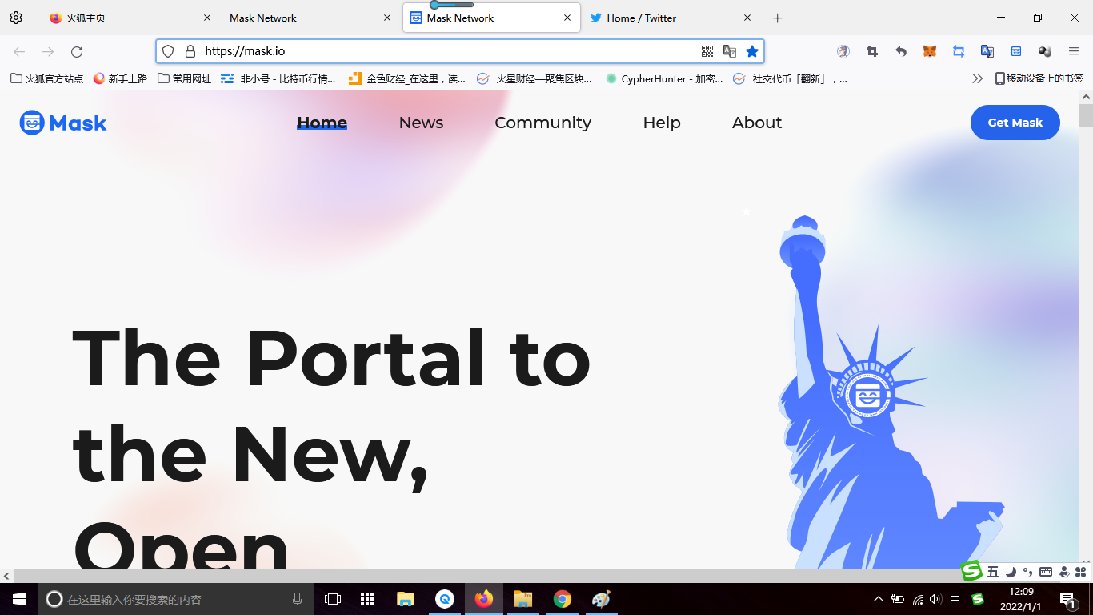This screenshot has width=1093, height=615.
Task: Open the Home nav link
Action: pyautogui.click(x=321, y=123)
